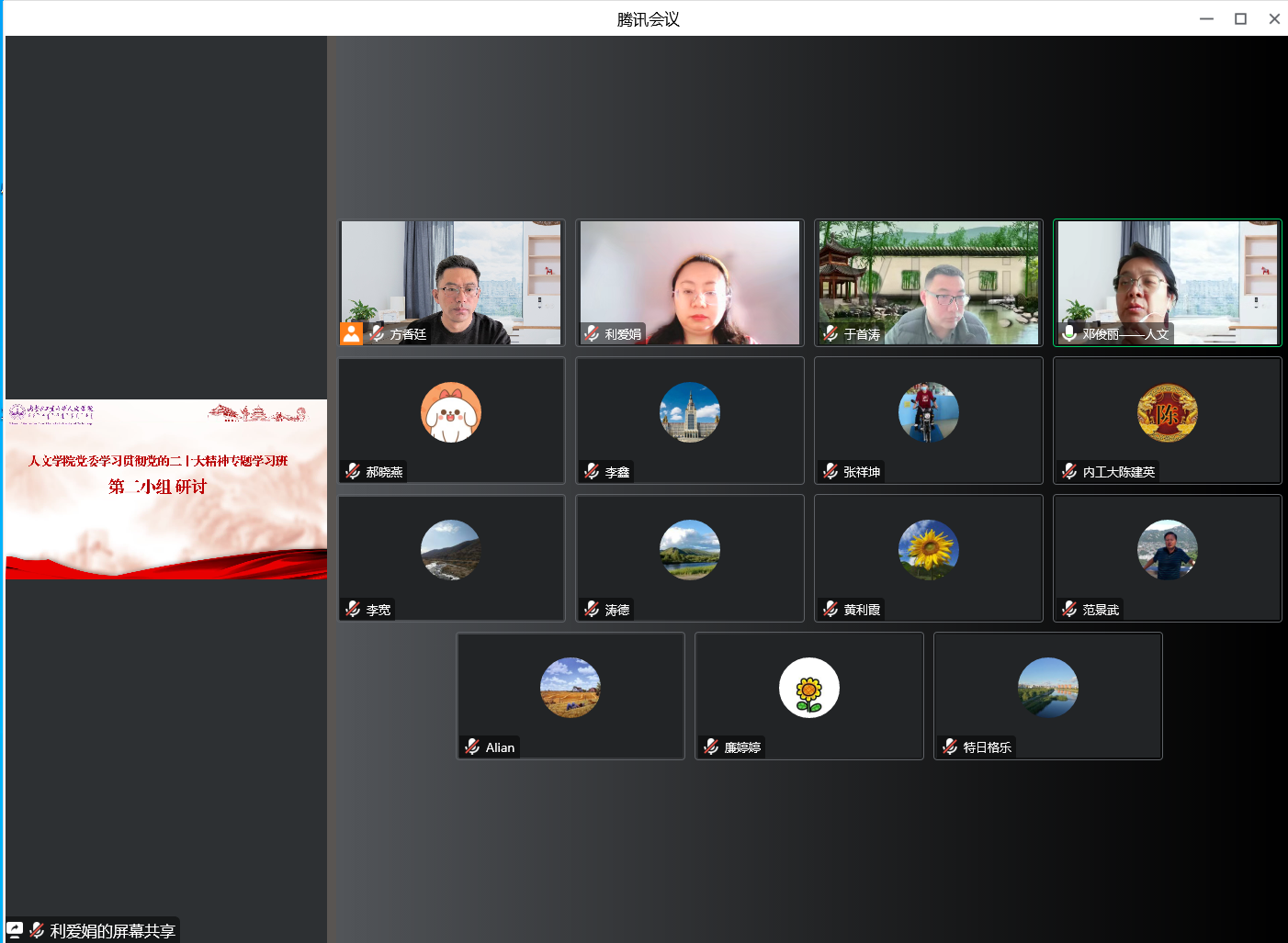The height and width of the screenshot is (943, 1288).
Task: Click the muted mic icon beside 于首涛
Action: click(830, 333)
